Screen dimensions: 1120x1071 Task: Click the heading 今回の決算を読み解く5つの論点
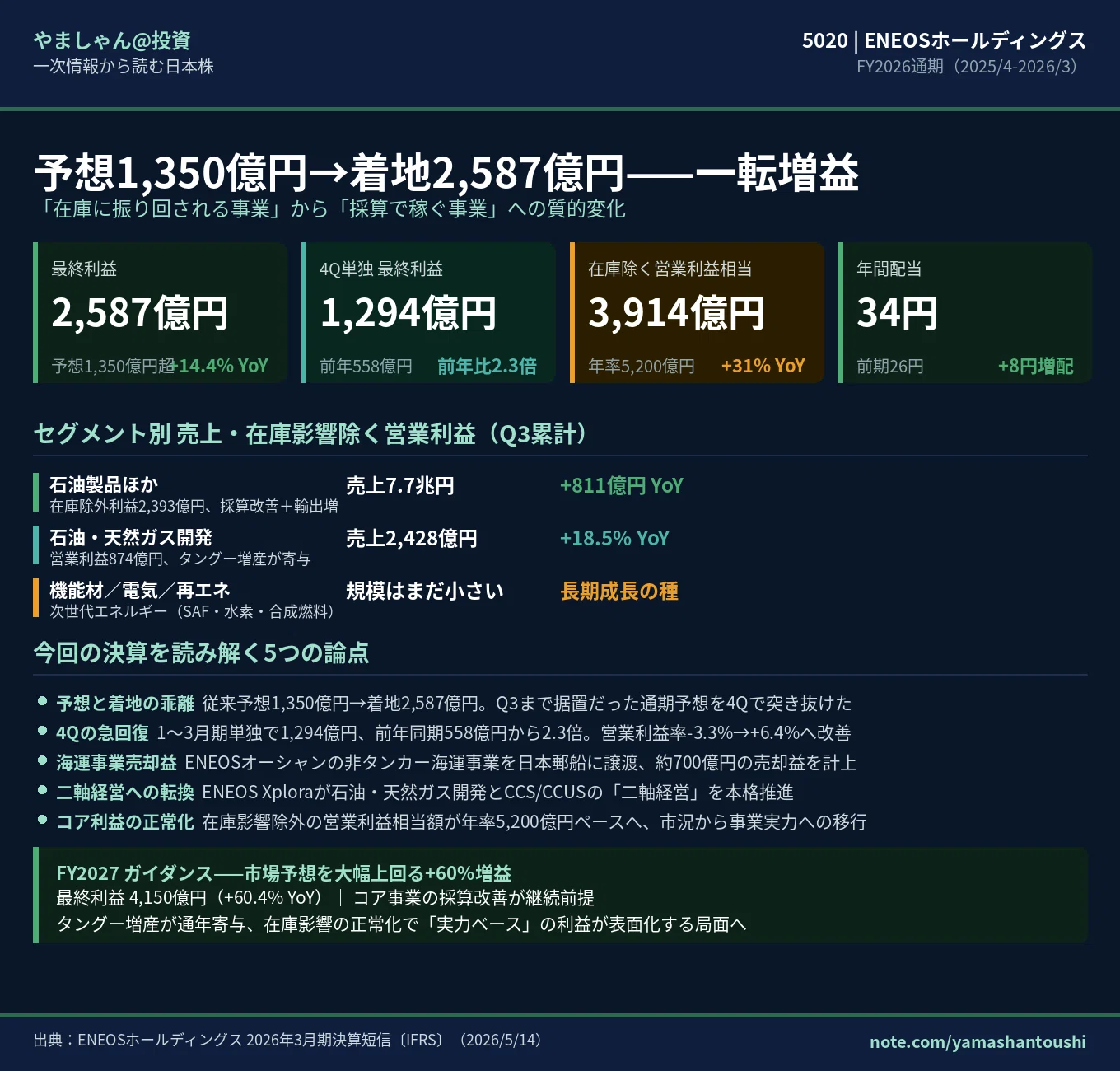201,652
